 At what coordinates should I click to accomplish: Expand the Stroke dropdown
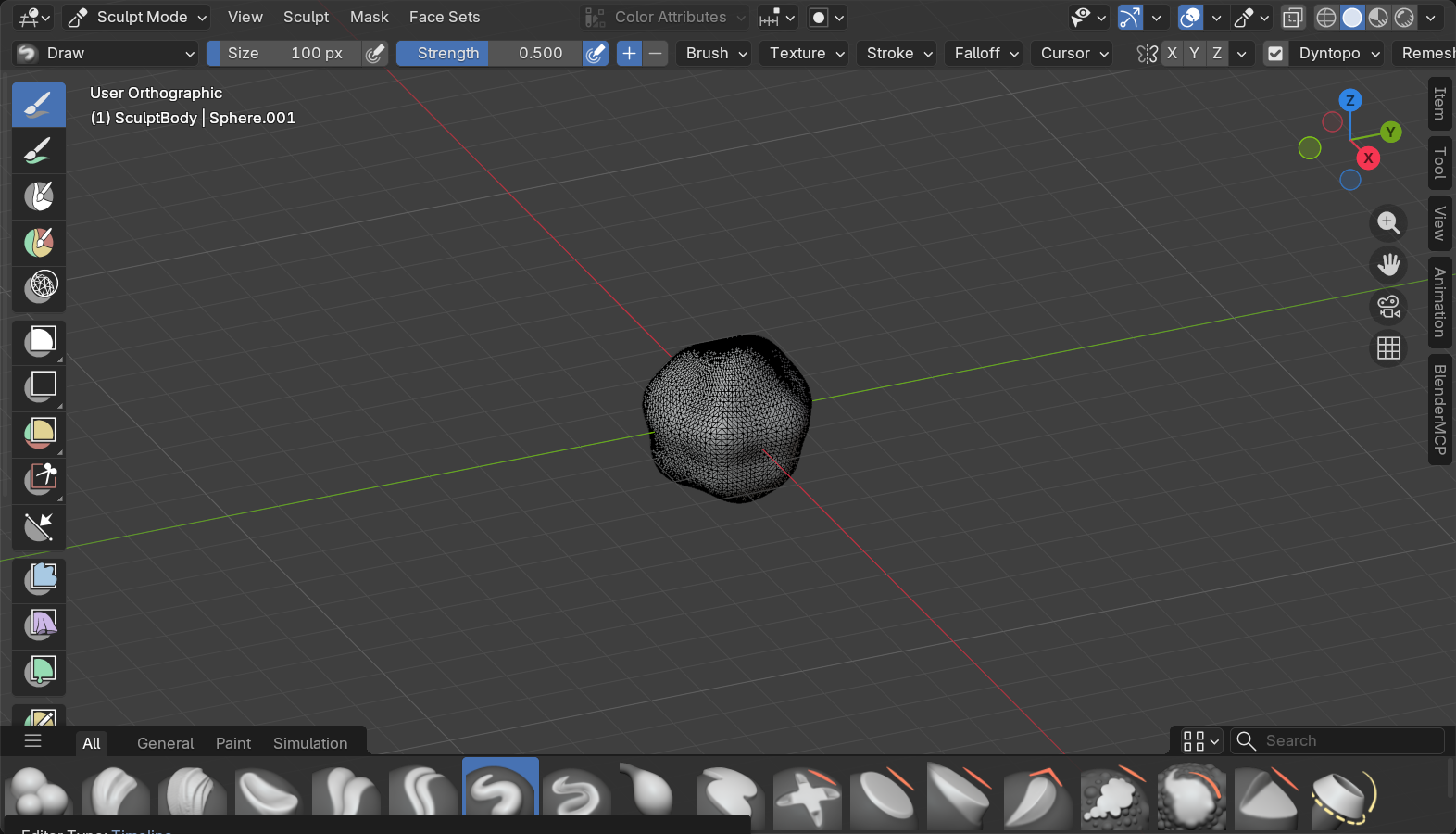point(899,54)
